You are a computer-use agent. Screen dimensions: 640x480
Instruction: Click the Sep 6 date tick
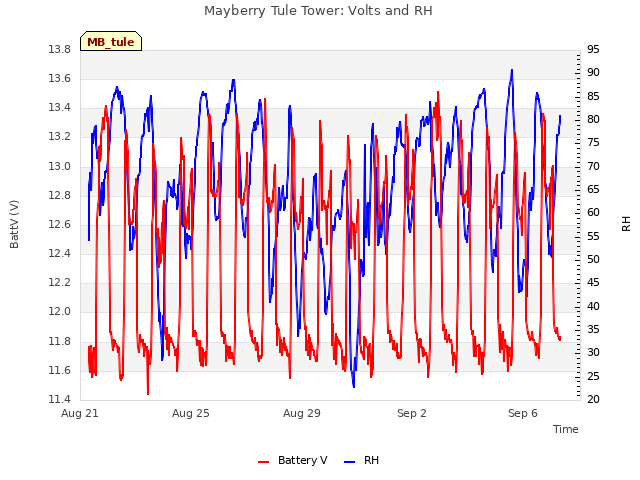click(523, 413)
